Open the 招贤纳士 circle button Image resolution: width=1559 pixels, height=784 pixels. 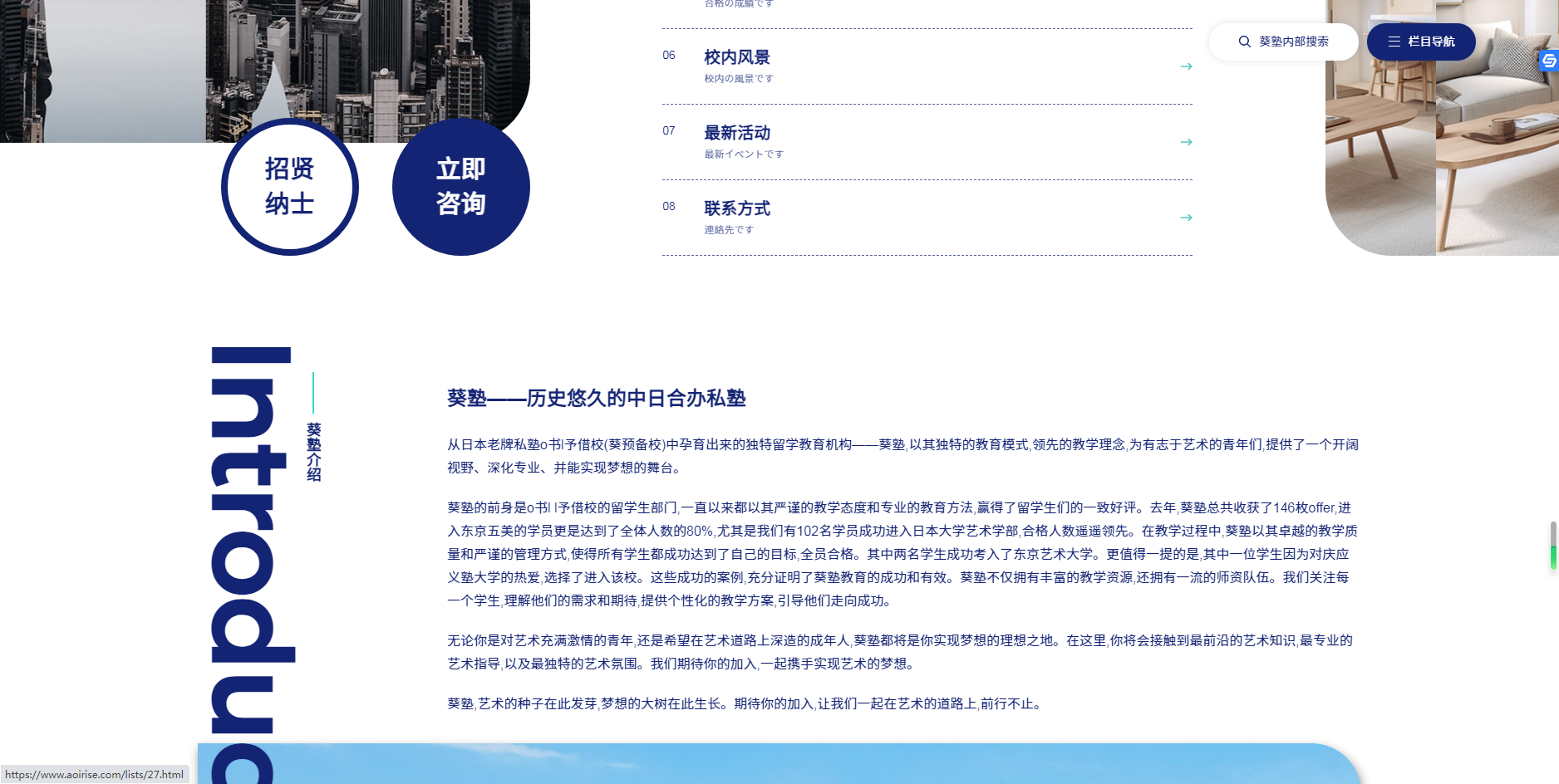tap(289, 187)
